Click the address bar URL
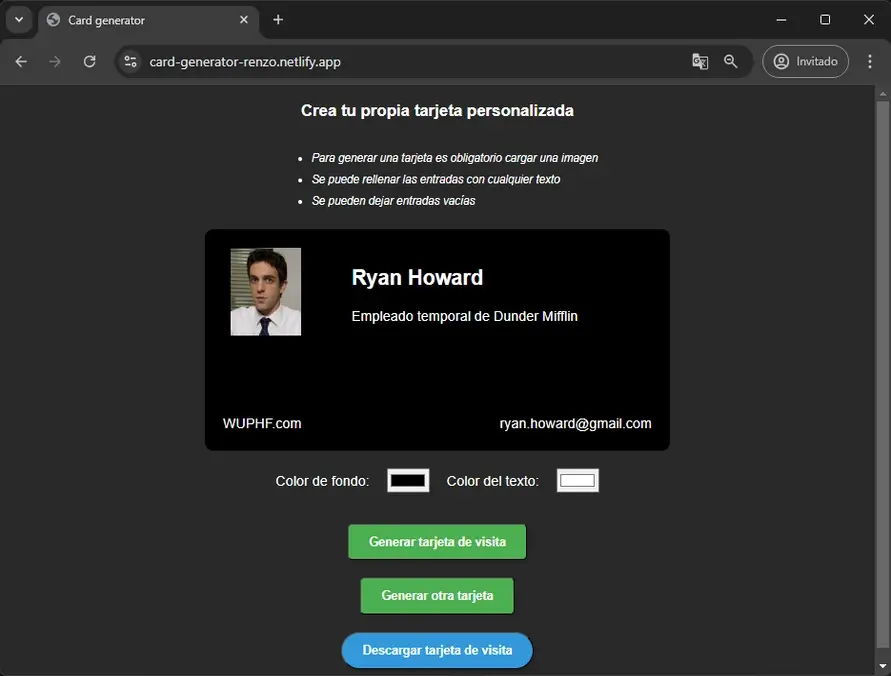Viewport: 891px width, 676px height. [x=245, y=62]
